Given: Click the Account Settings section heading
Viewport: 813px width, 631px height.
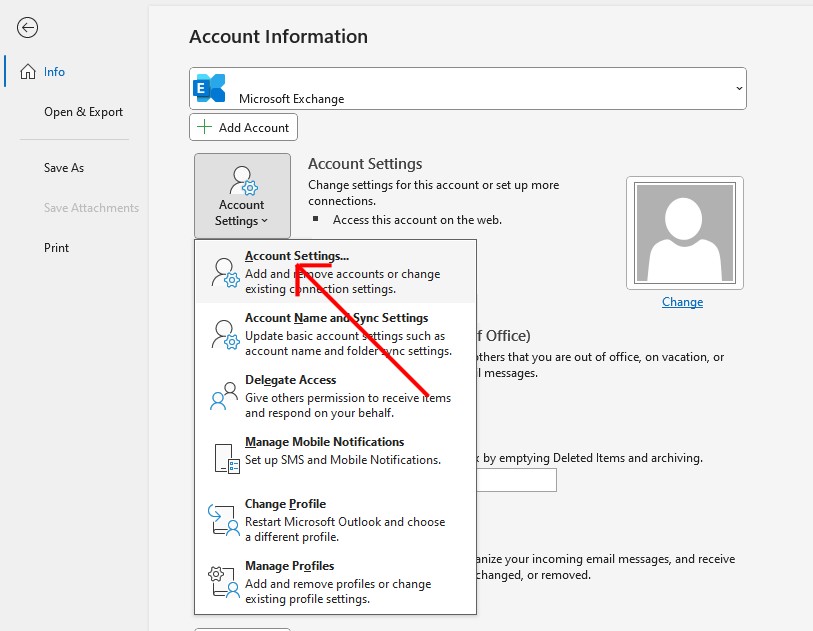Looking at the screenshot, I should [x=365, y=164].
